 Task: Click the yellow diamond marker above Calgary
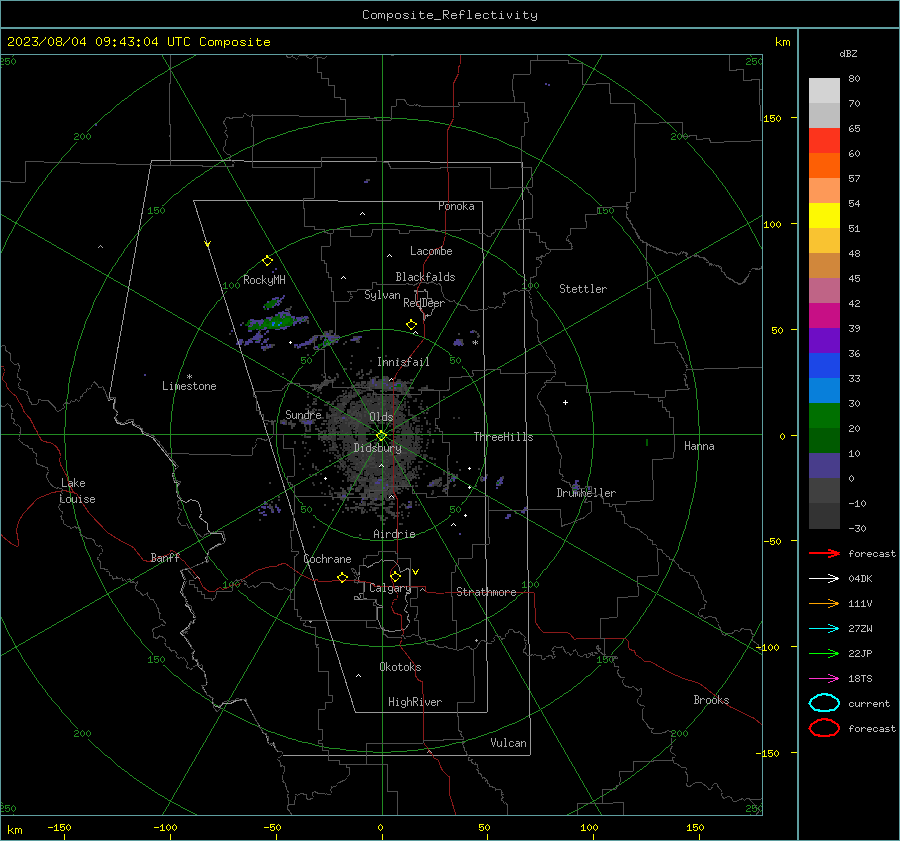click(x=395, y=576)
